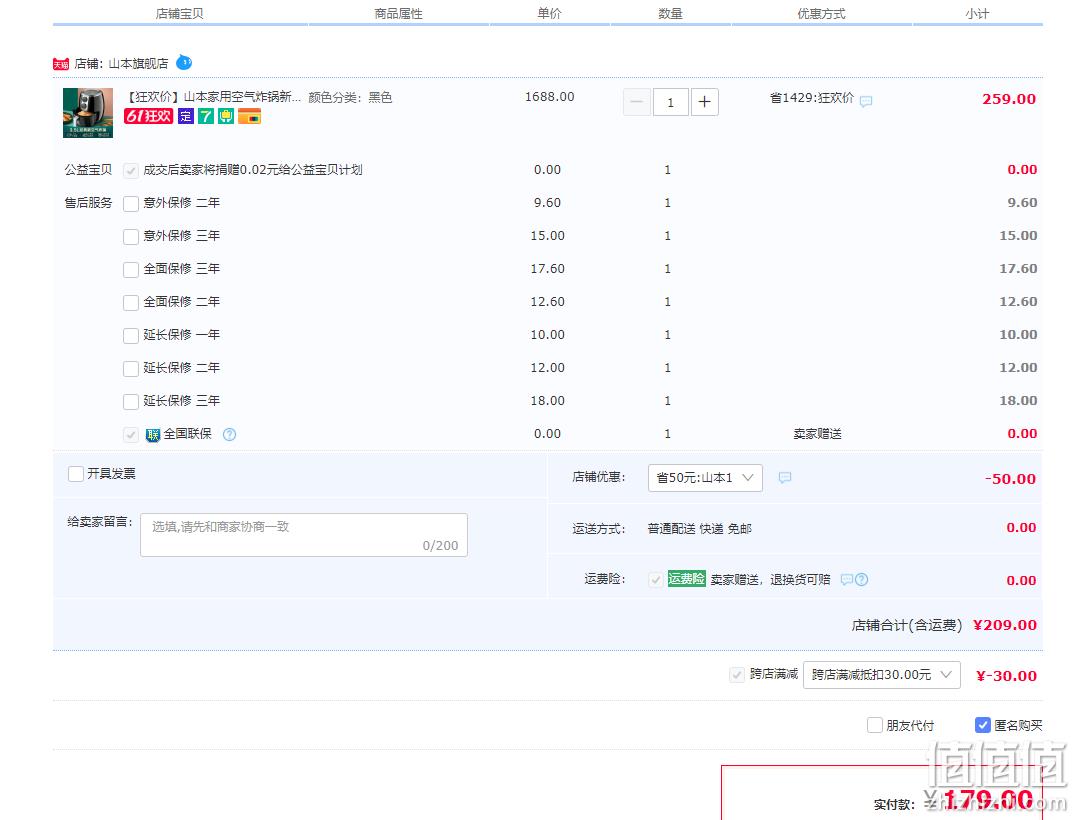
Task: Click the green 7-day return badge
Action: [206, 116]
